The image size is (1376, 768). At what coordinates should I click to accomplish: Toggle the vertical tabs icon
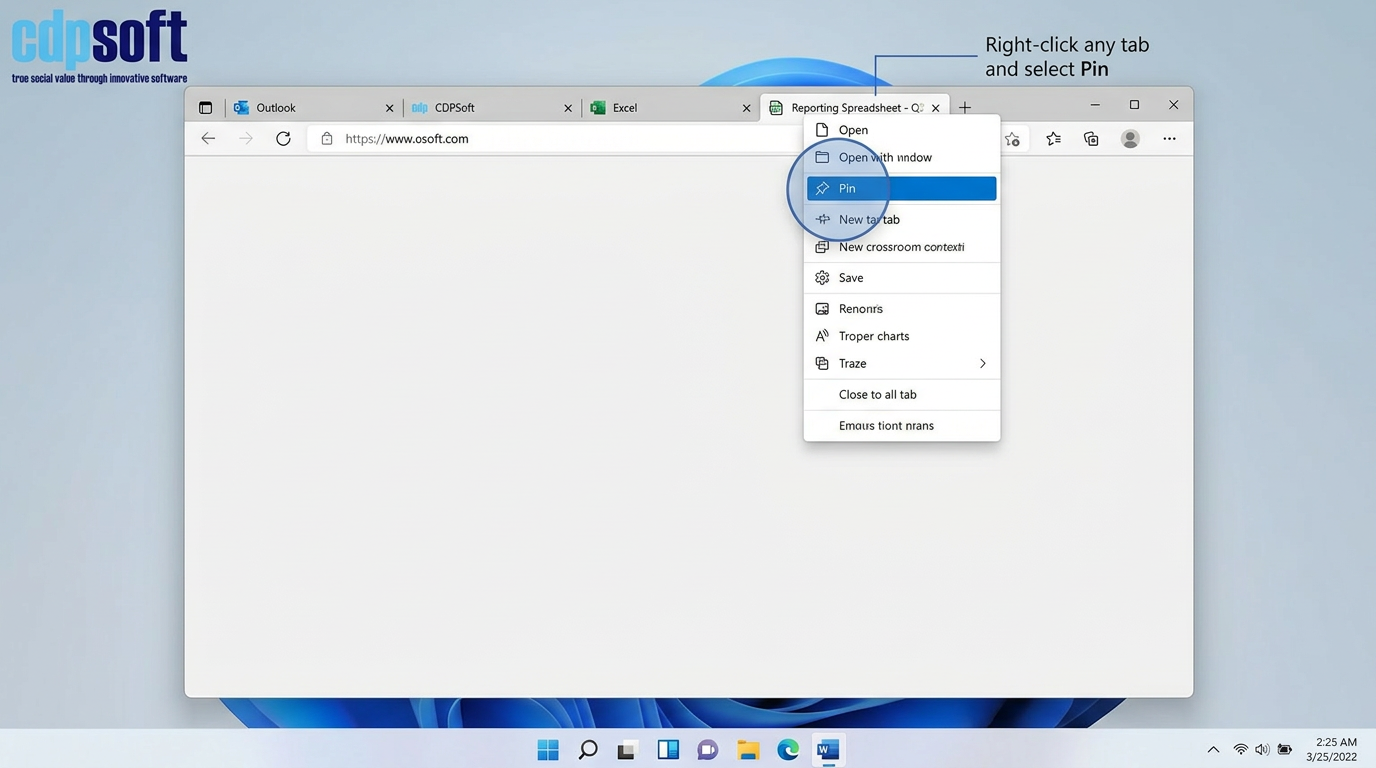tap(205, 108)
